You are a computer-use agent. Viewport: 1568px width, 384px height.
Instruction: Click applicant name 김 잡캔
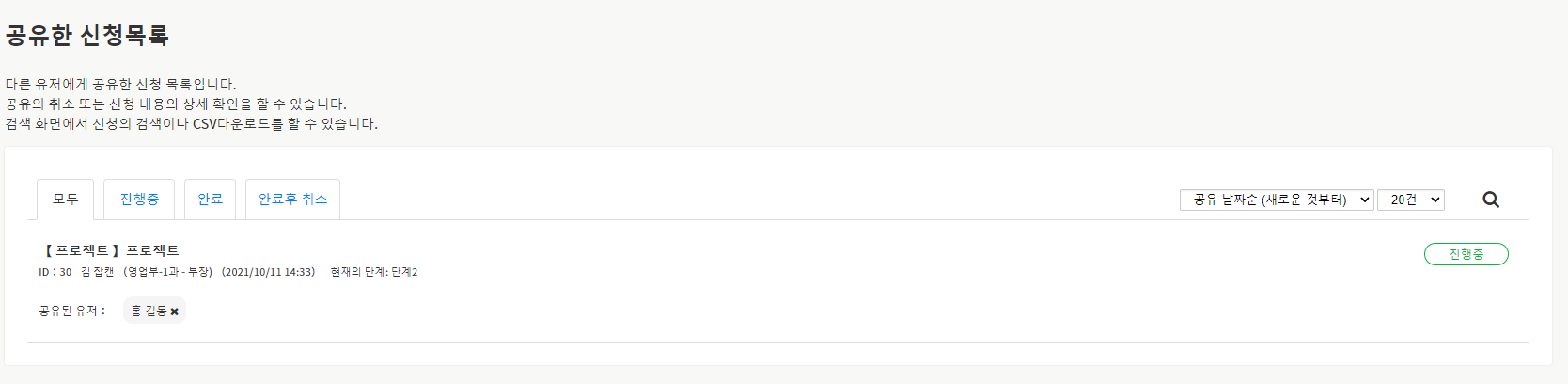click(97, 272)
